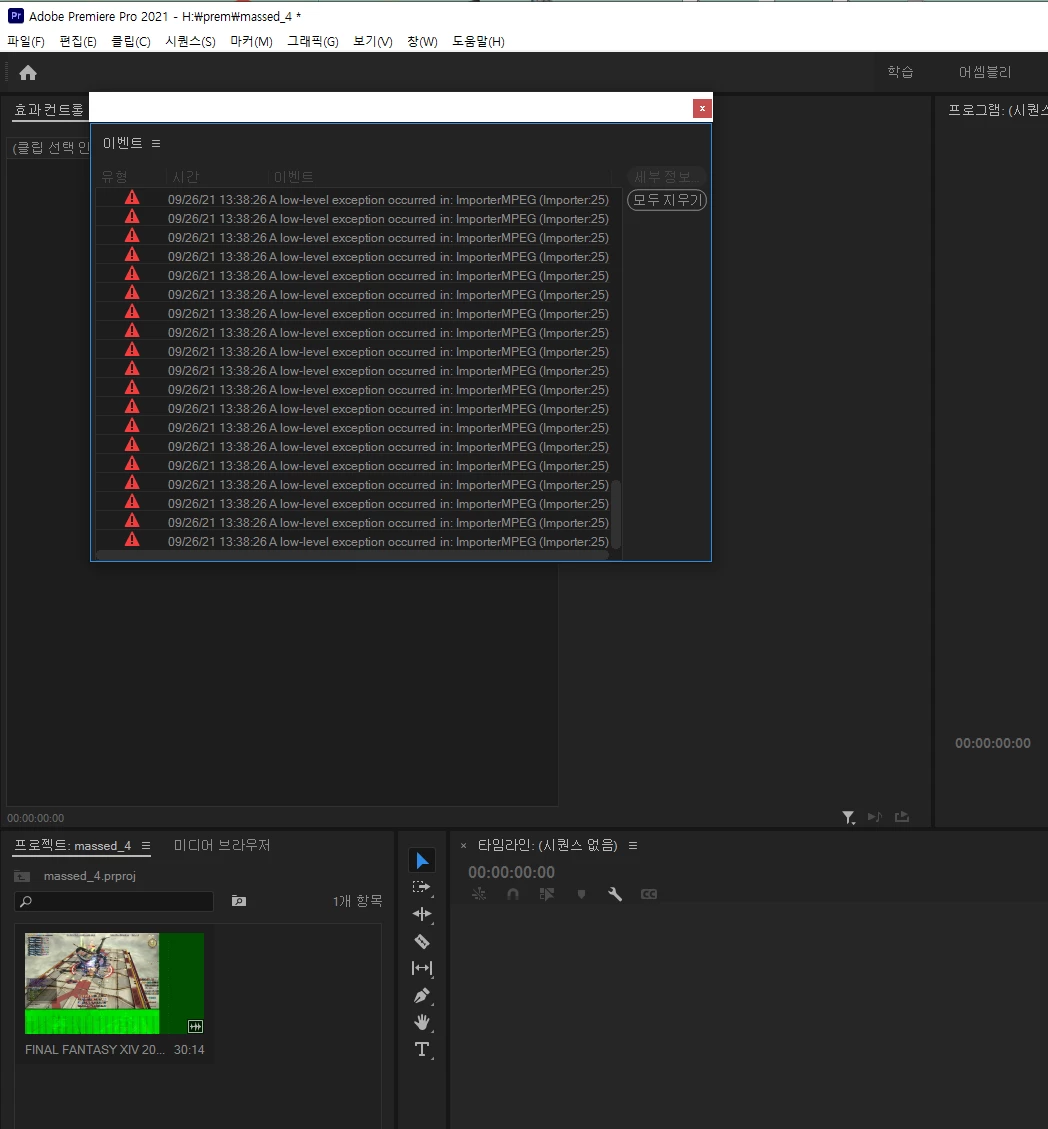
Task: Open the 파일(F) menu
Action: 26,42
